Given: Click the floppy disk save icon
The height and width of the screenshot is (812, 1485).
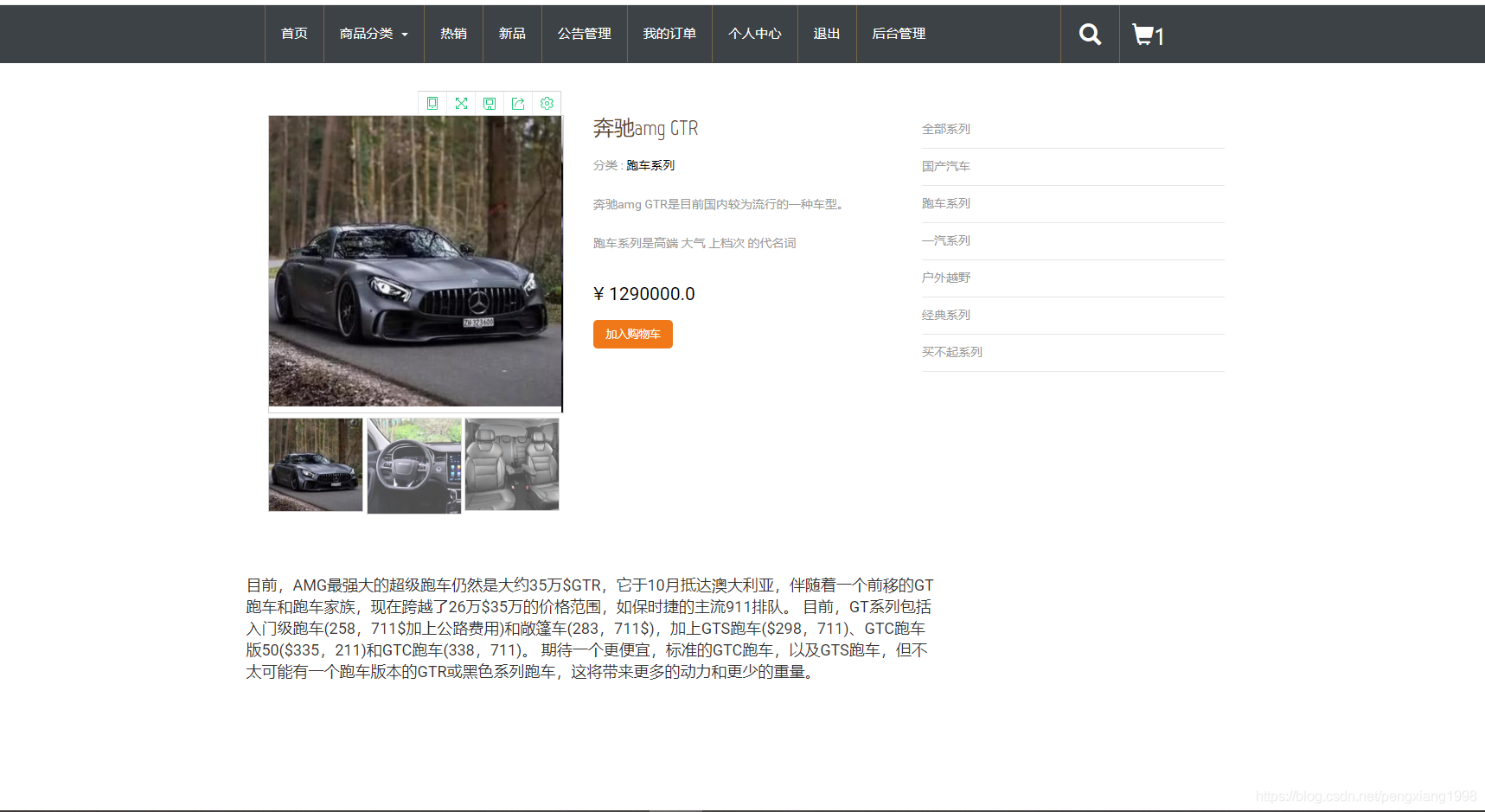Looking at the screenshot, I should click(x=490, y=104).
